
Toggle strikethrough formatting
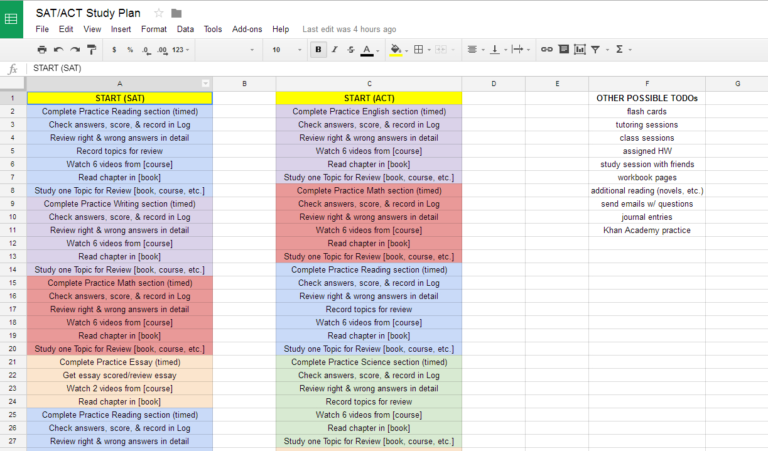click(x=351, y=49)
